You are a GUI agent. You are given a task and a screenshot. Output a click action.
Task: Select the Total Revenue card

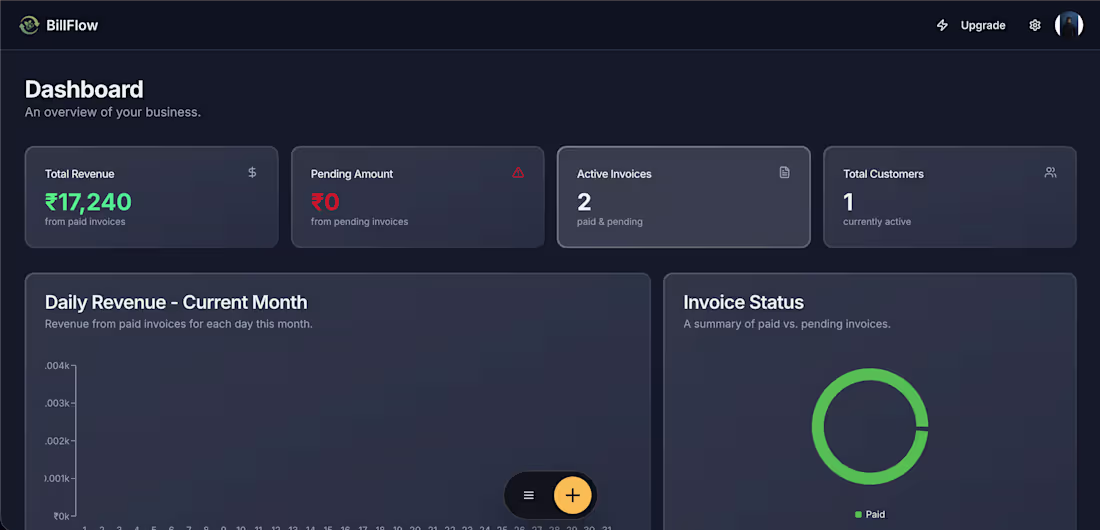152,197
